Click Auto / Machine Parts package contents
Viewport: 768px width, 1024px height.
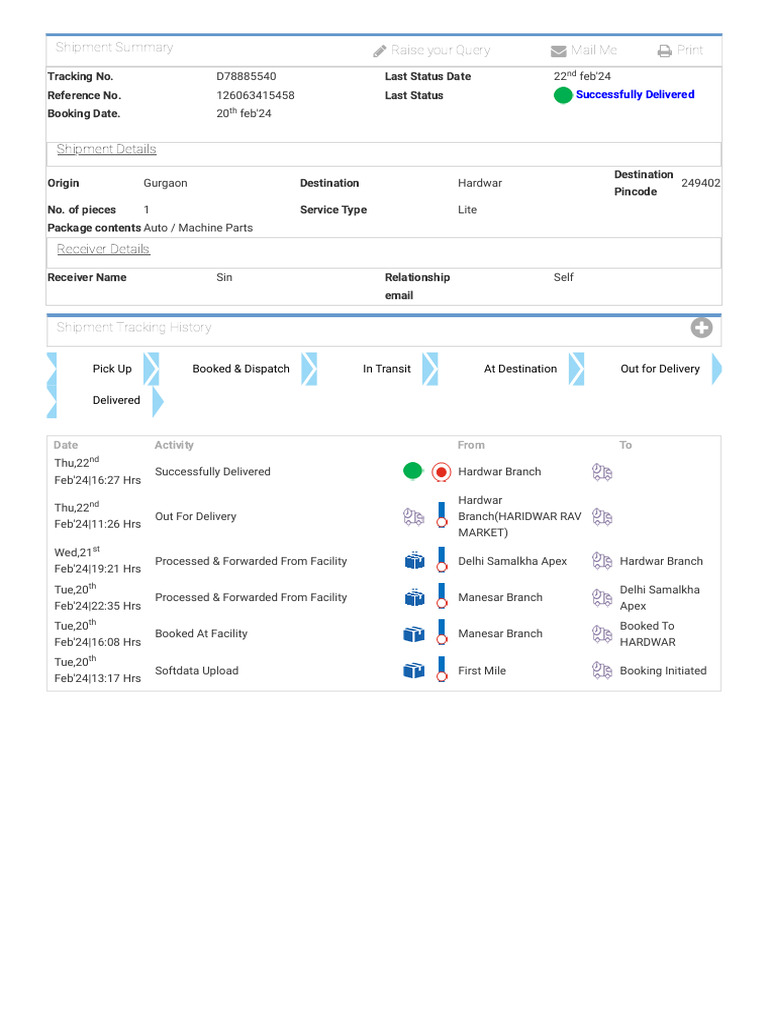[x=198, y=228]
